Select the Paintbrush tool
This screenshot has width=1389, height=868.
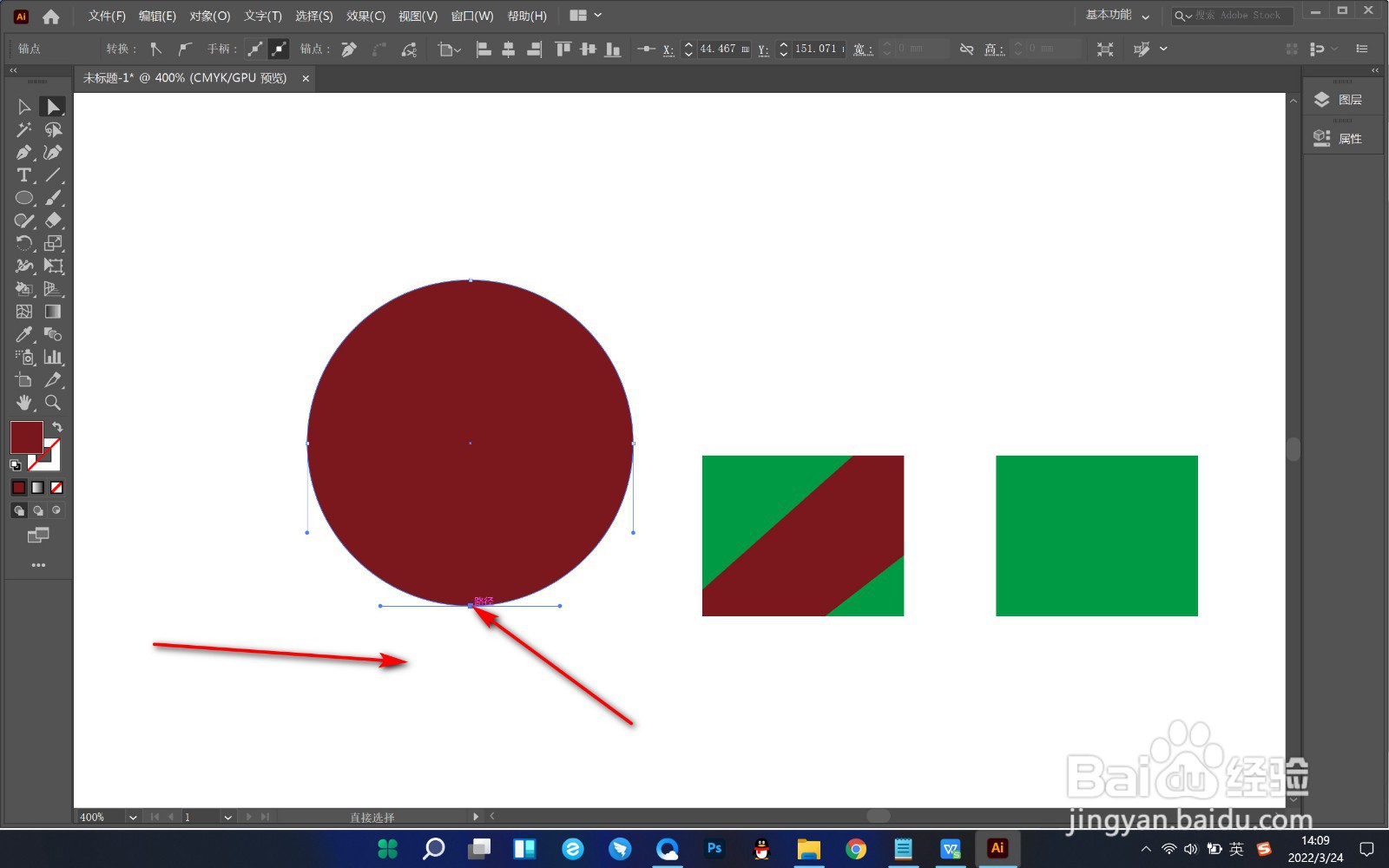pyautogui.click(x=53, y=198)
